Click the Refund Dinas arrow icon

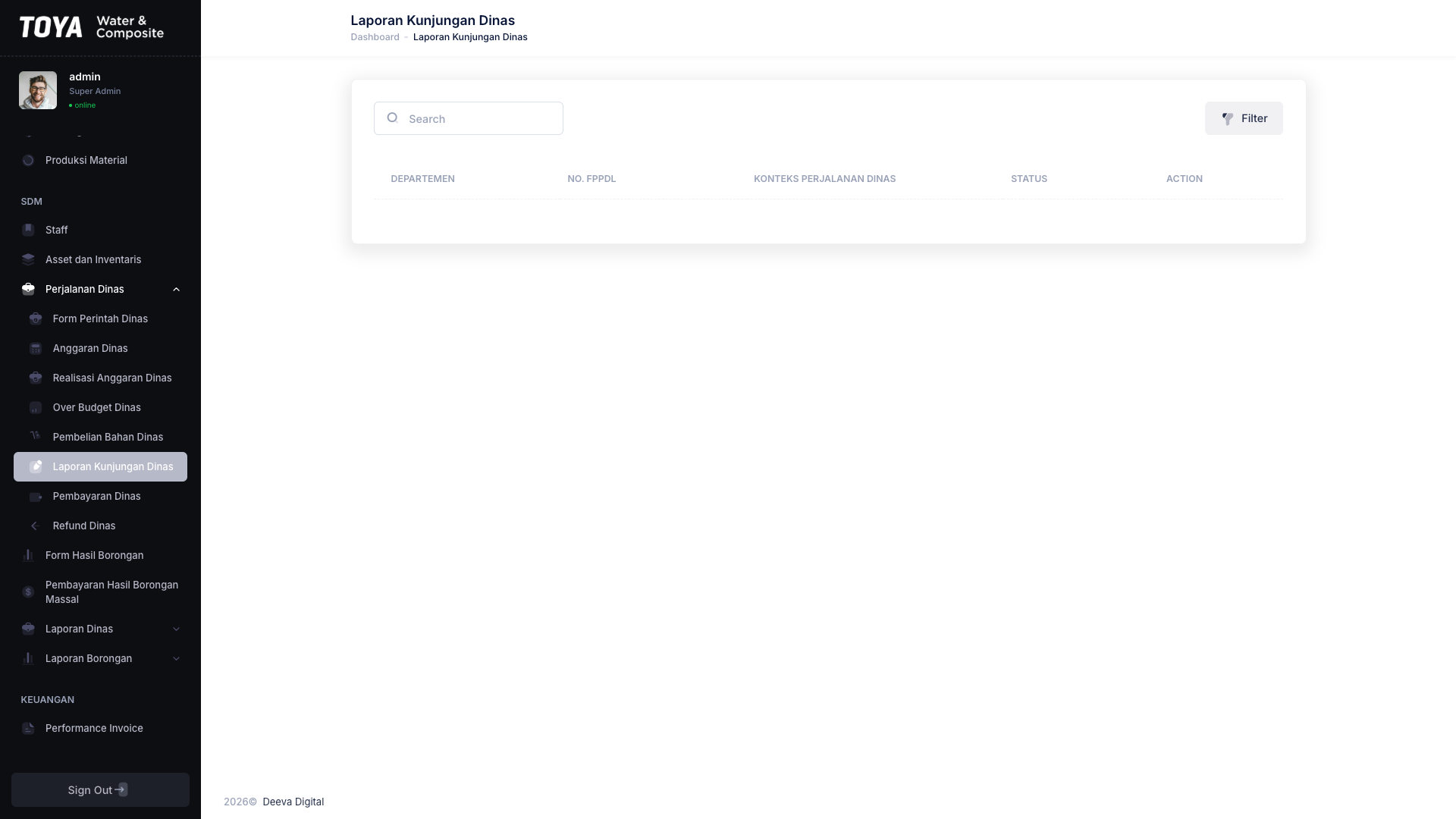pyautogui.click(x=34, y=526)
